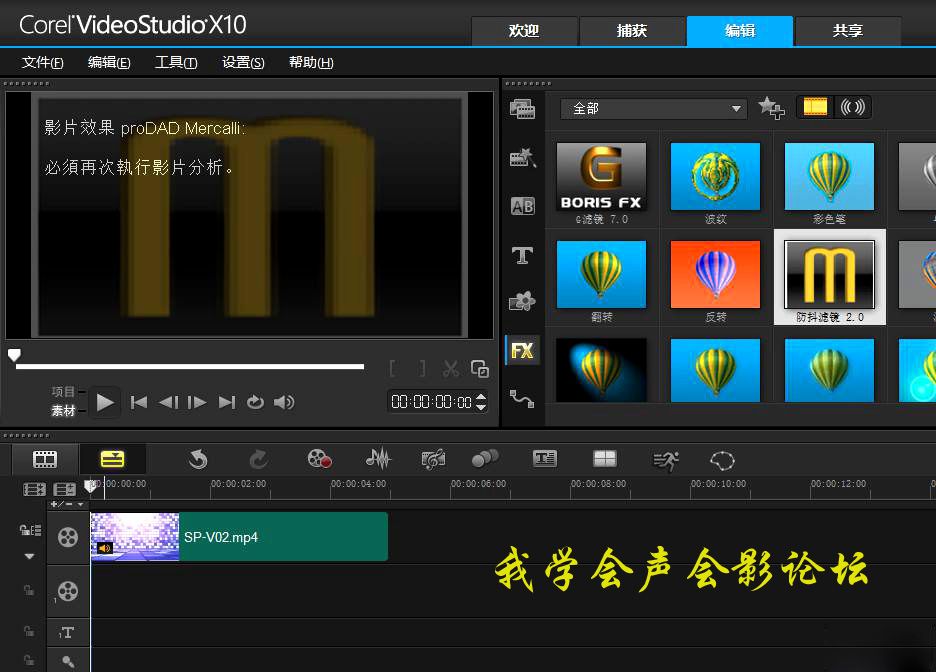This screenshot has width=936, height=672.
Task: Toggle the Overlay track lock
Action: point(29,591)
